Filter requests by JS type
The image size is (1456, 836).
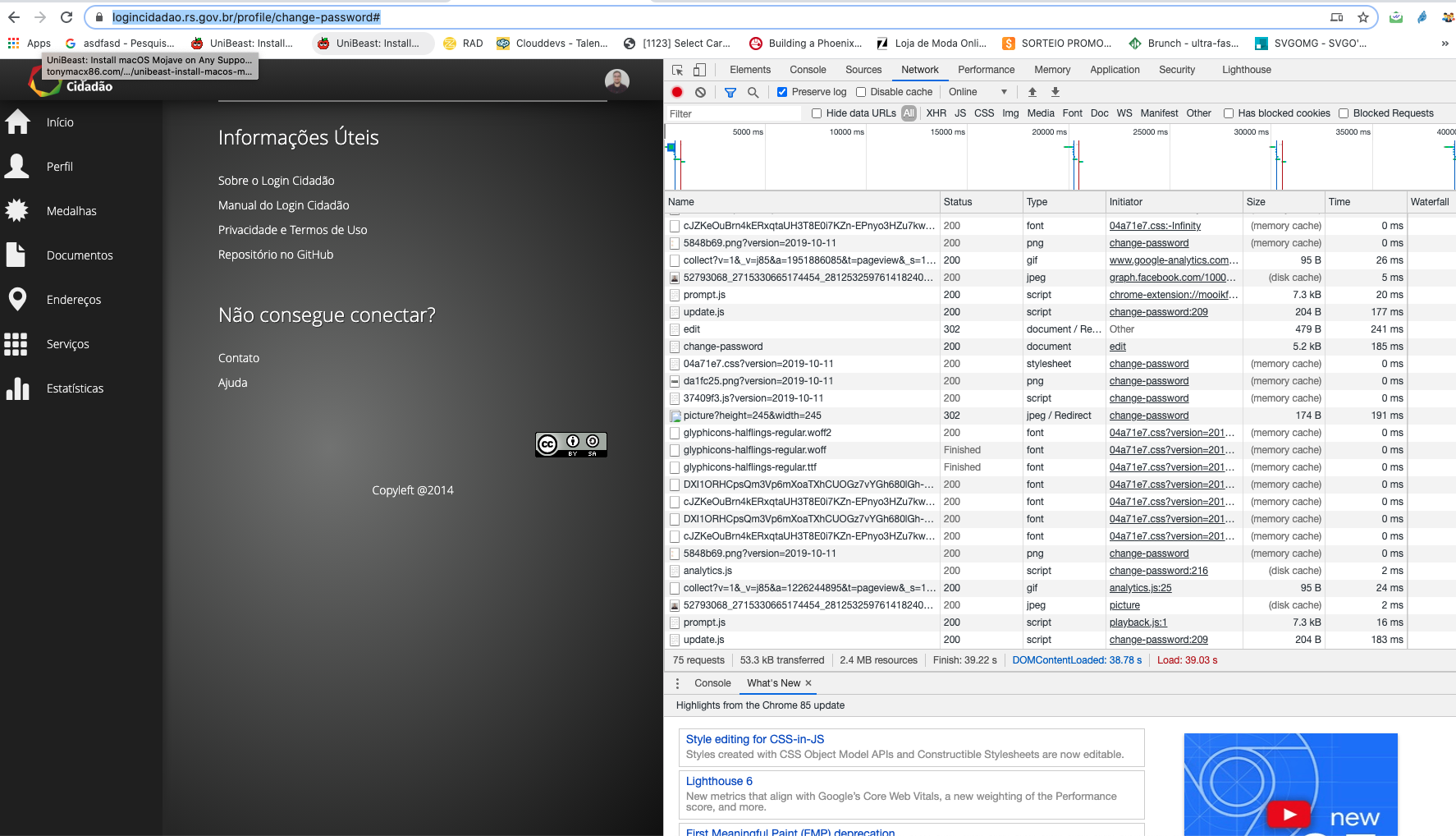(x=960, y=113)
